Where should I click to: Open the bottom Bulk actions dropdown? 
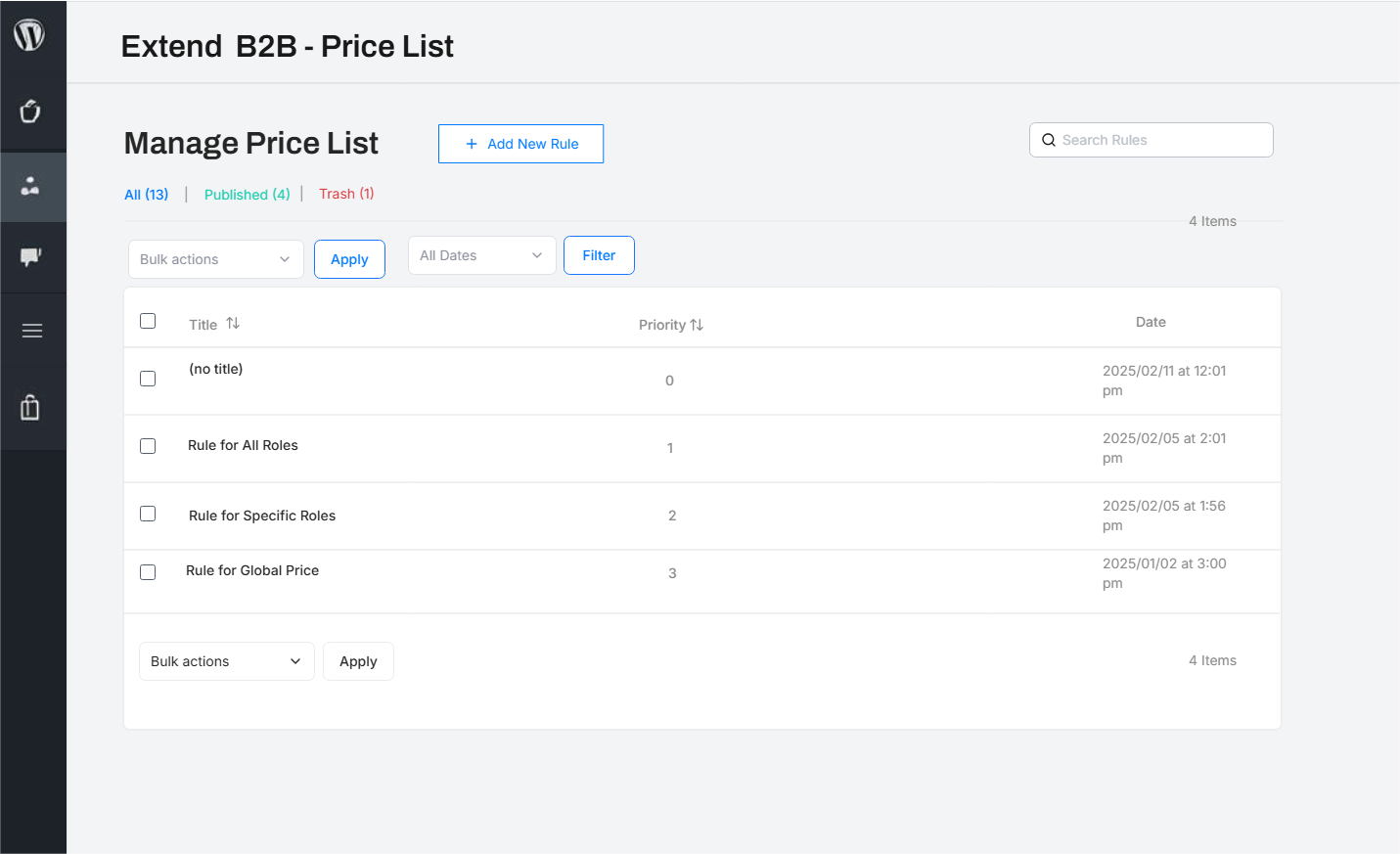pos(226,661)
